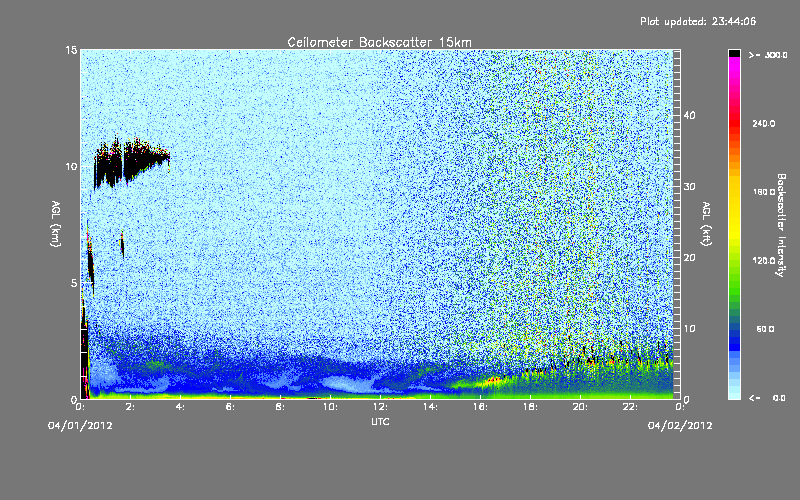800x500 pixels.
Task: Click the '2:' hour tick label
Action: tap(131, 407)
